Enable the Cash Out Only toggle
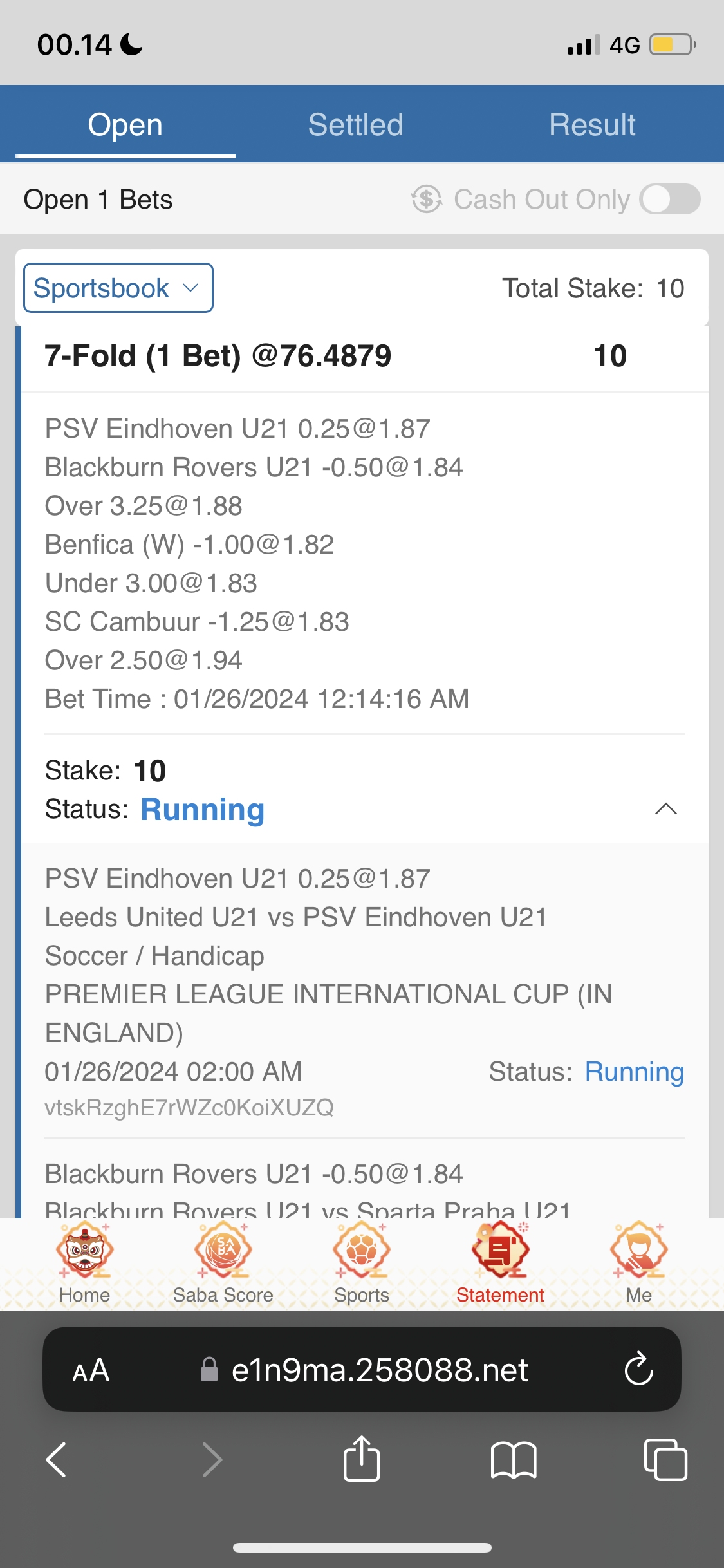Screen dimensions: 724x1568 (x=669, y=200)
